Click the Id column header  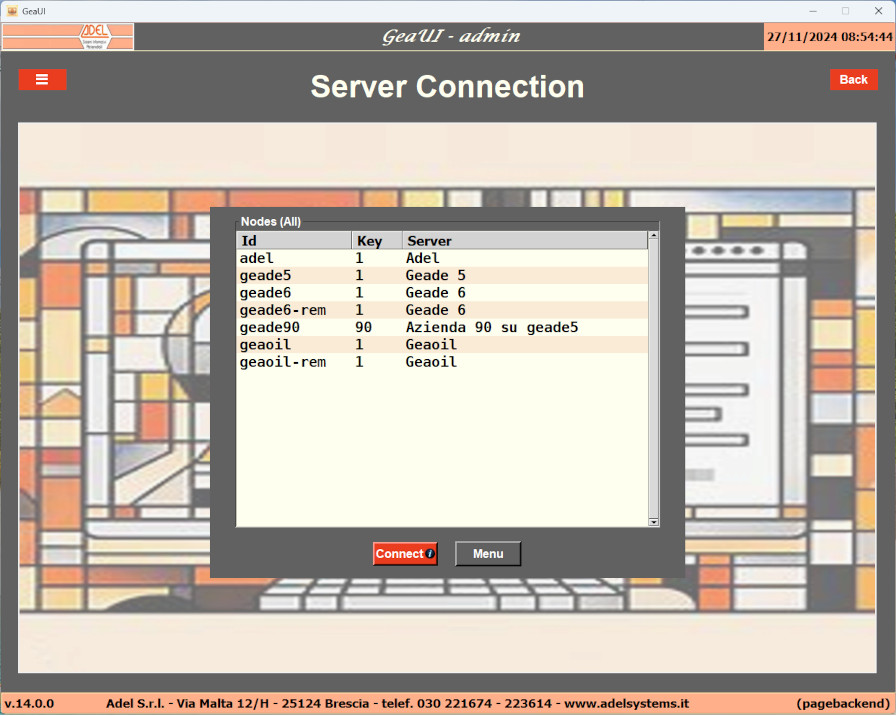294,241
